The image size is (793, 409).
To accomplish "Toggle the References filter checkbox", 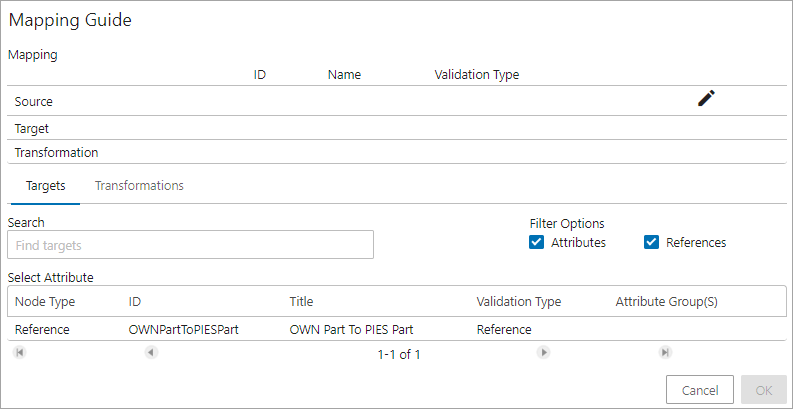I will coord(651,243).
